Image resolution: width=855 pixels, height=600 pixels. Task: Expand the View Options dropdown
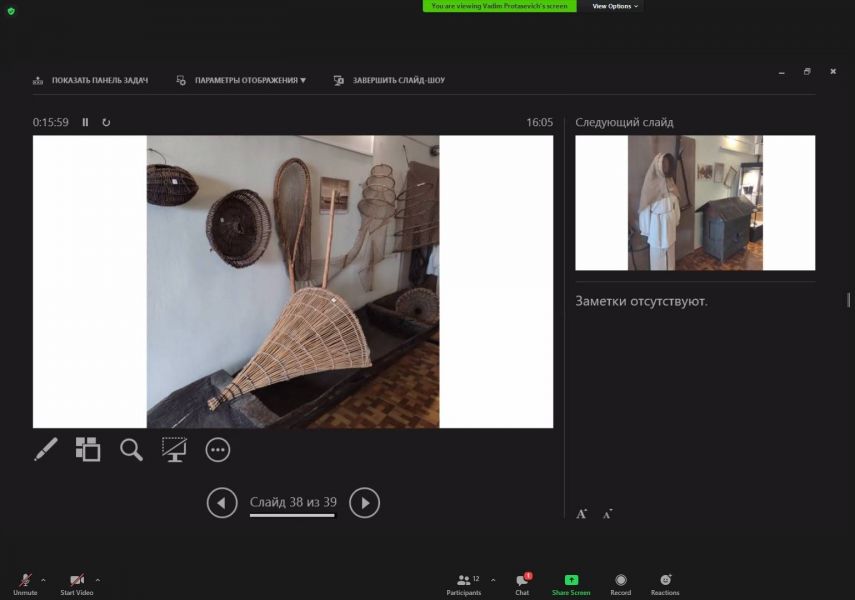point(614,6)
